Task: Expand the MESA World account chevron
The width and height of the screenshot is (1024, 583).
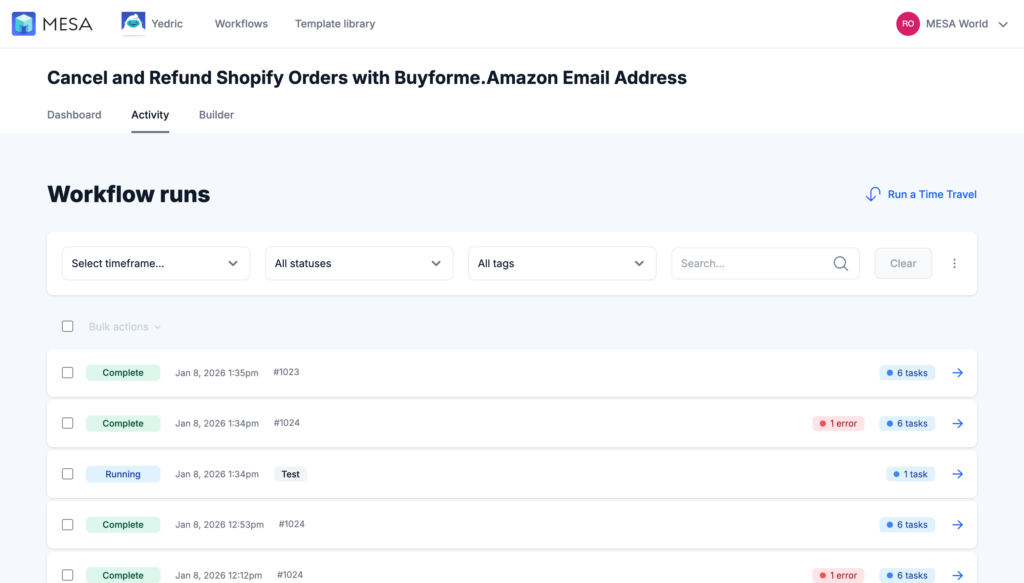Action: [x=1003, y=24]
